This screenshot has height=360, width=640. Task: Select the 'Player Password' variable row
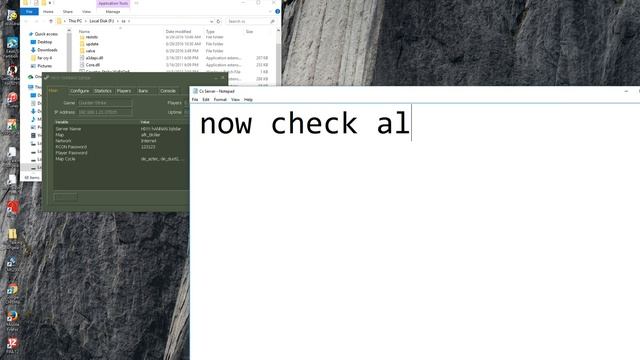point(121,153)
